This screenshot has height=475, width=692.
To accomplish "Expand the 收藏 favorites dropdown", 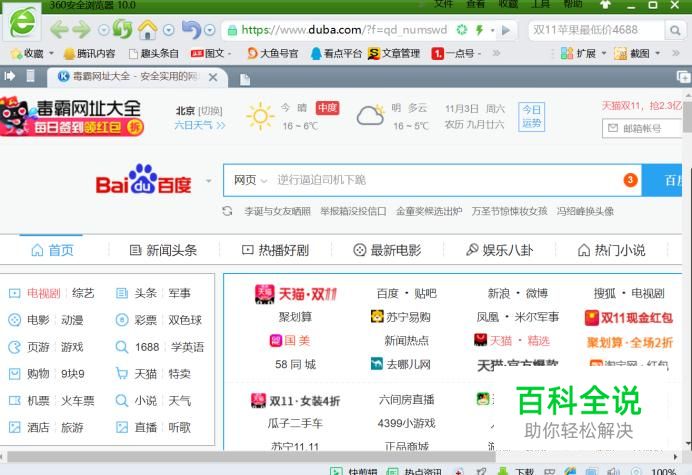I will pyautogui.click(x=51, y=53).
